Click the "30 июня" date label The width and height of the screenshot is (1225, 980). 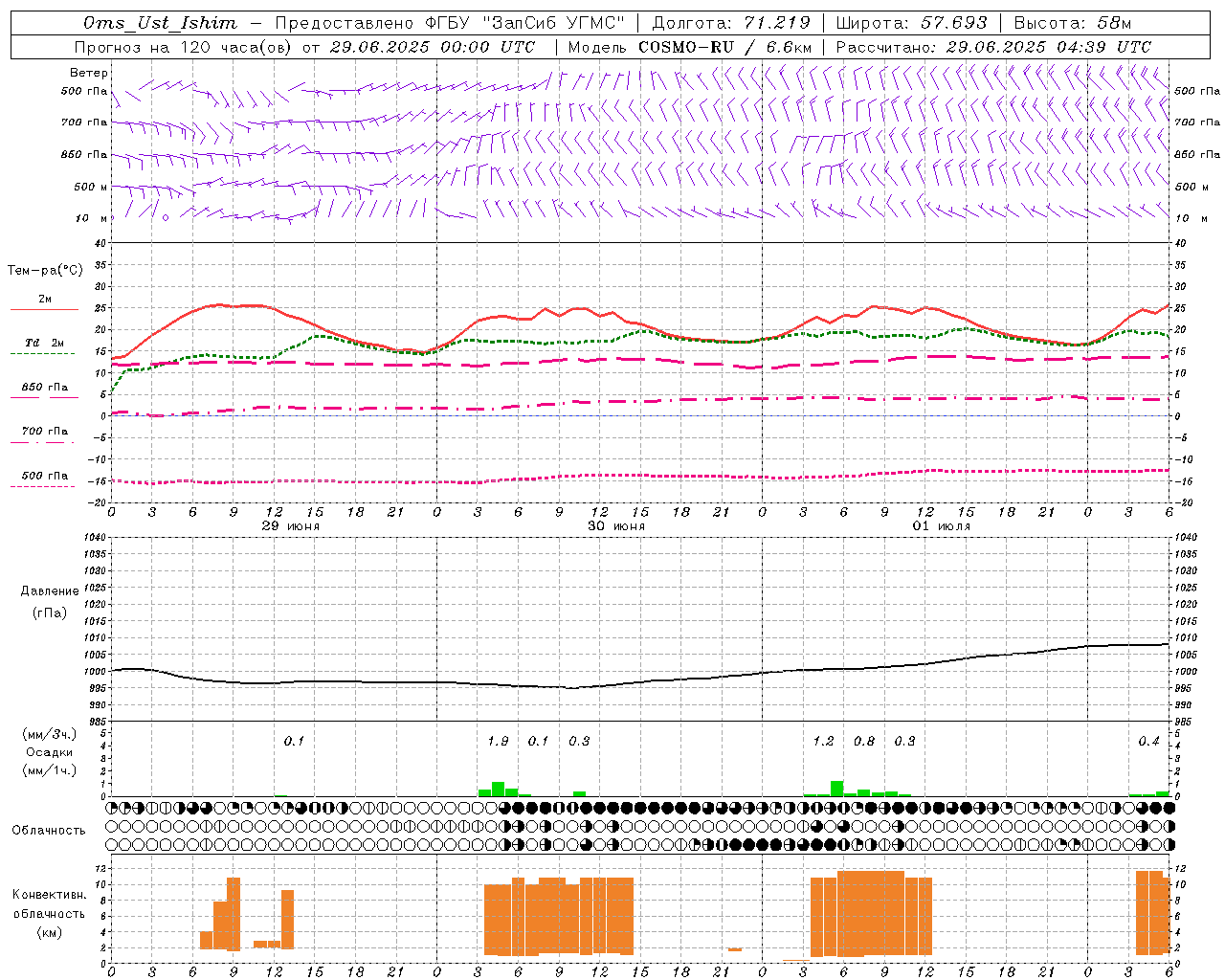(616, 526)
